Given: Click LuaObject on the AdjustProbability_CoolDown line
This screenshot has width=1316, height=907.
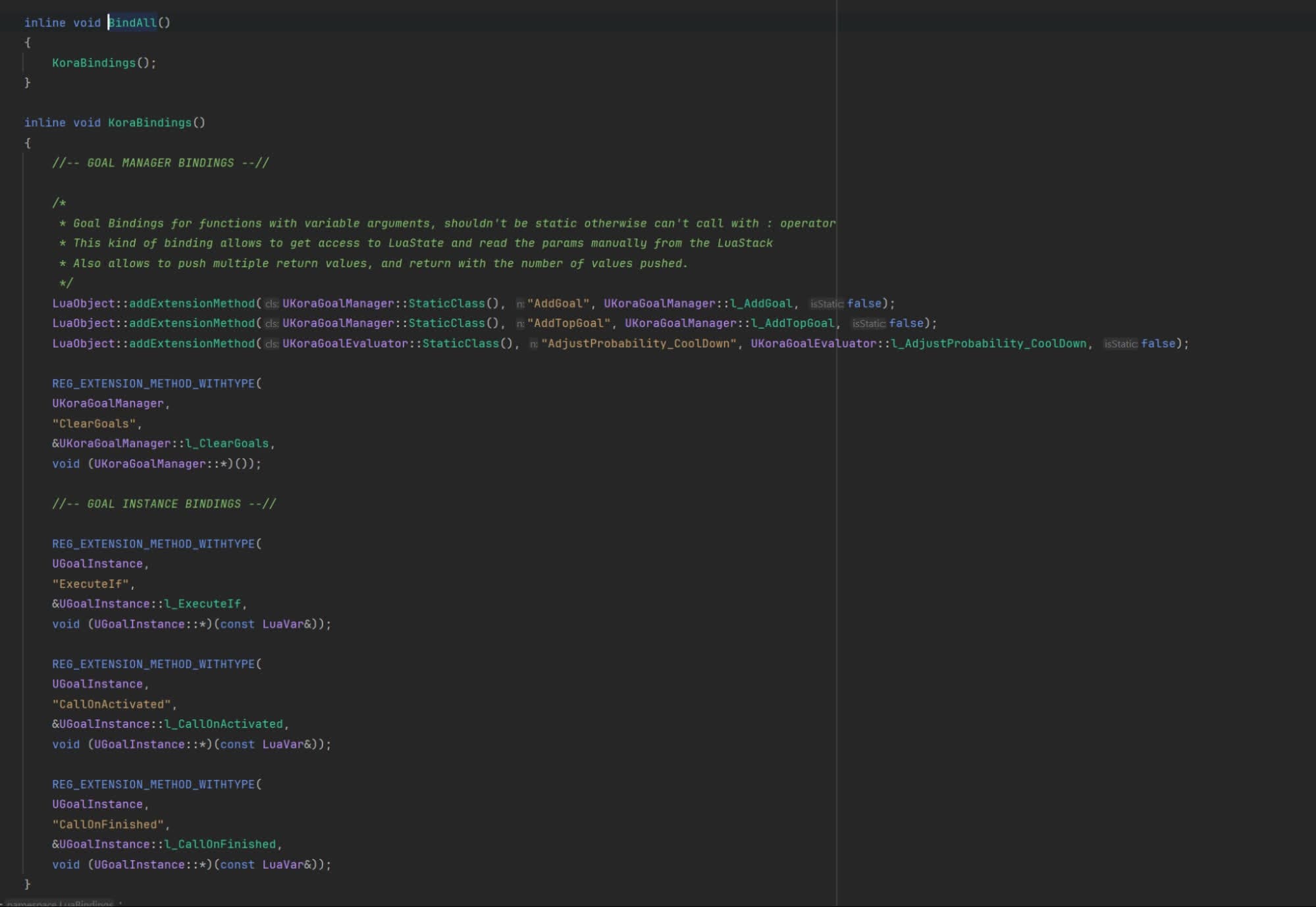Looking at the screenshot, I should [x=84, y=344].
